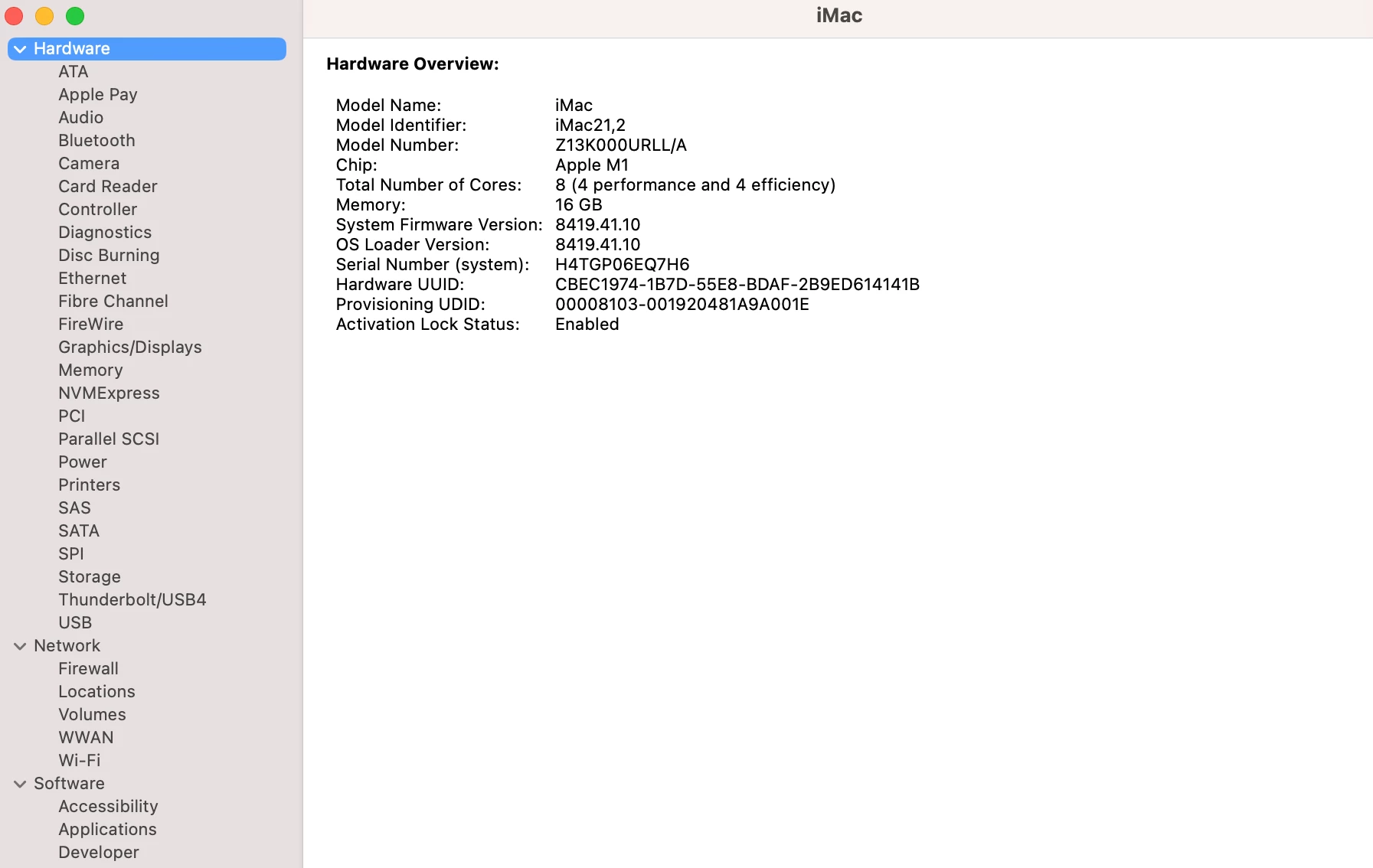This screenshot has height=868, width=1373.
Task: Open Graphics/Displays in the sidebar
Action: (x=130, y=348)
